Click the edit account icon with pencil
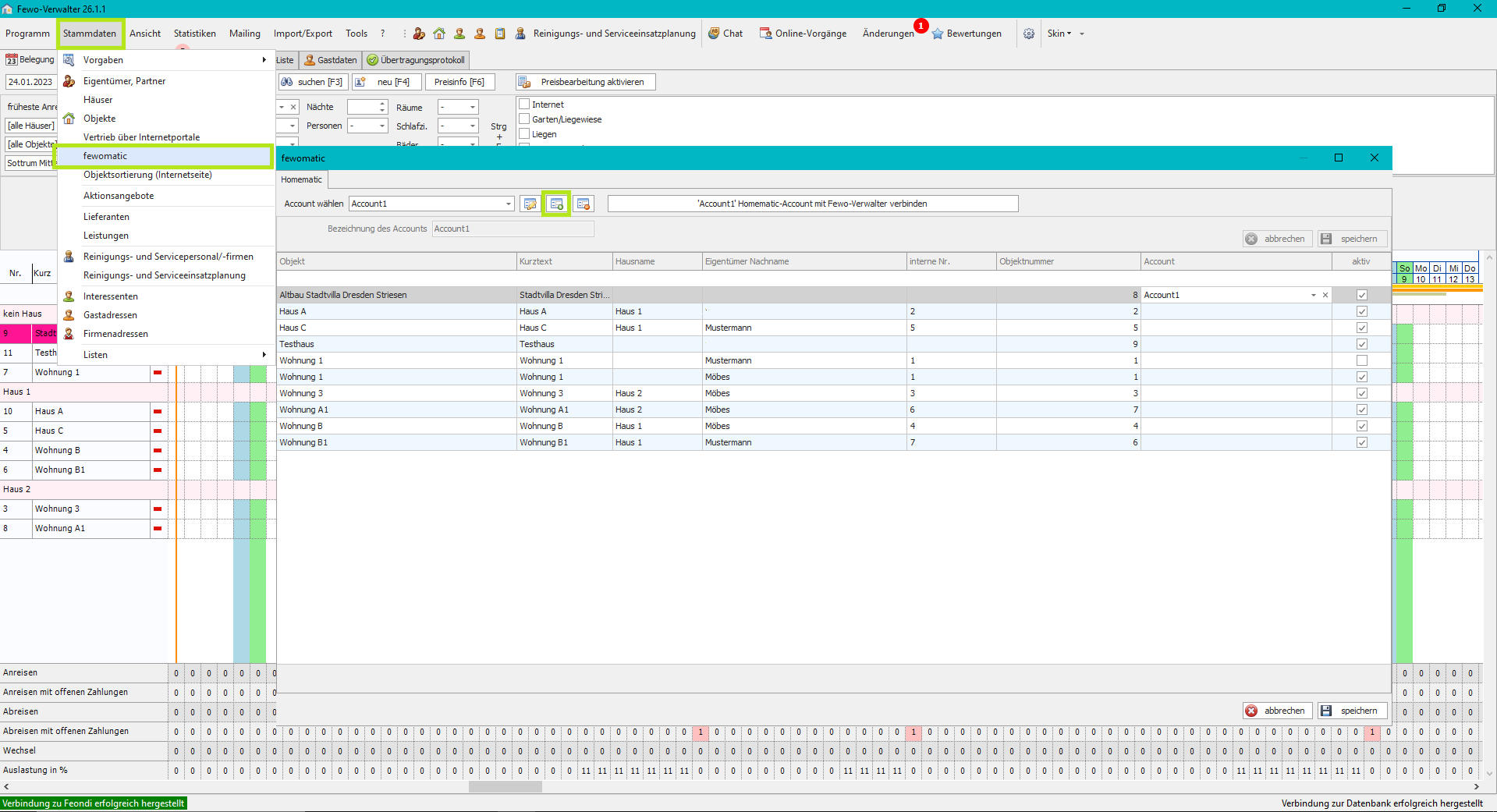The image size is (1497, 812). [x=530, y=204]
